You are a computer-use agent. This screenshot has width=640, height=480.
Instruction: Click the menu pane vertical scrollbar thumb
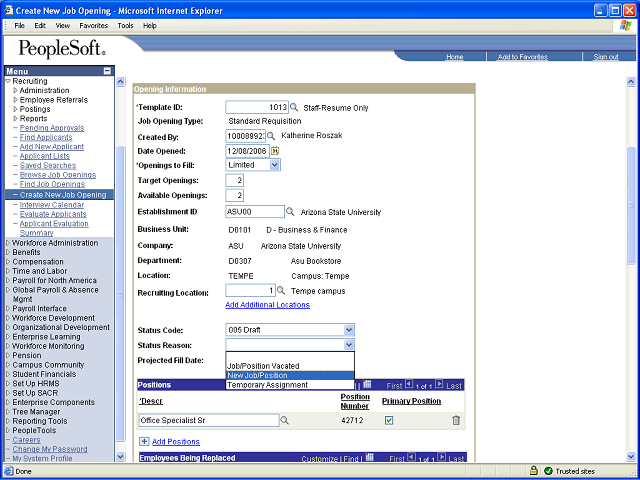[120, 294]
